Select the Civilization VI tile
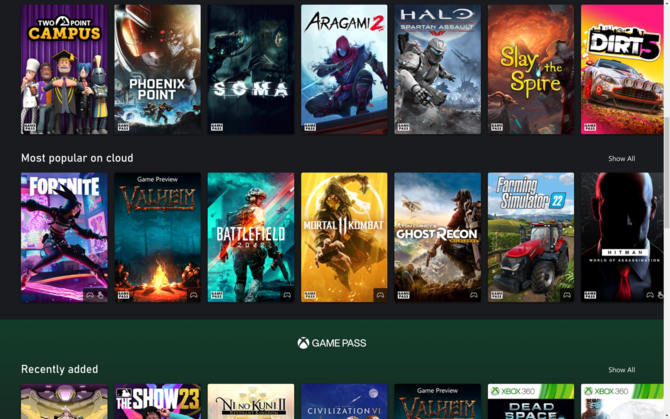Screen dimensions: 670x419 coord(344,401)
